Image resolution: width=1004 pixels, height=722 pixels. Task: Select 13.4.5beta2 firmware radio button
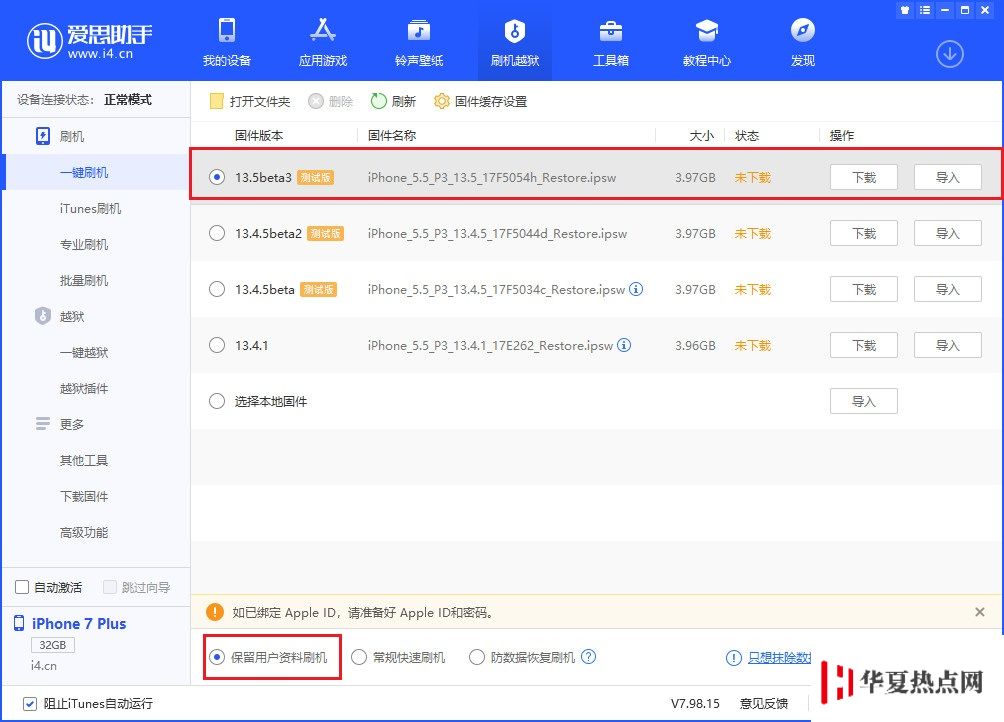[x=217, y=233]
